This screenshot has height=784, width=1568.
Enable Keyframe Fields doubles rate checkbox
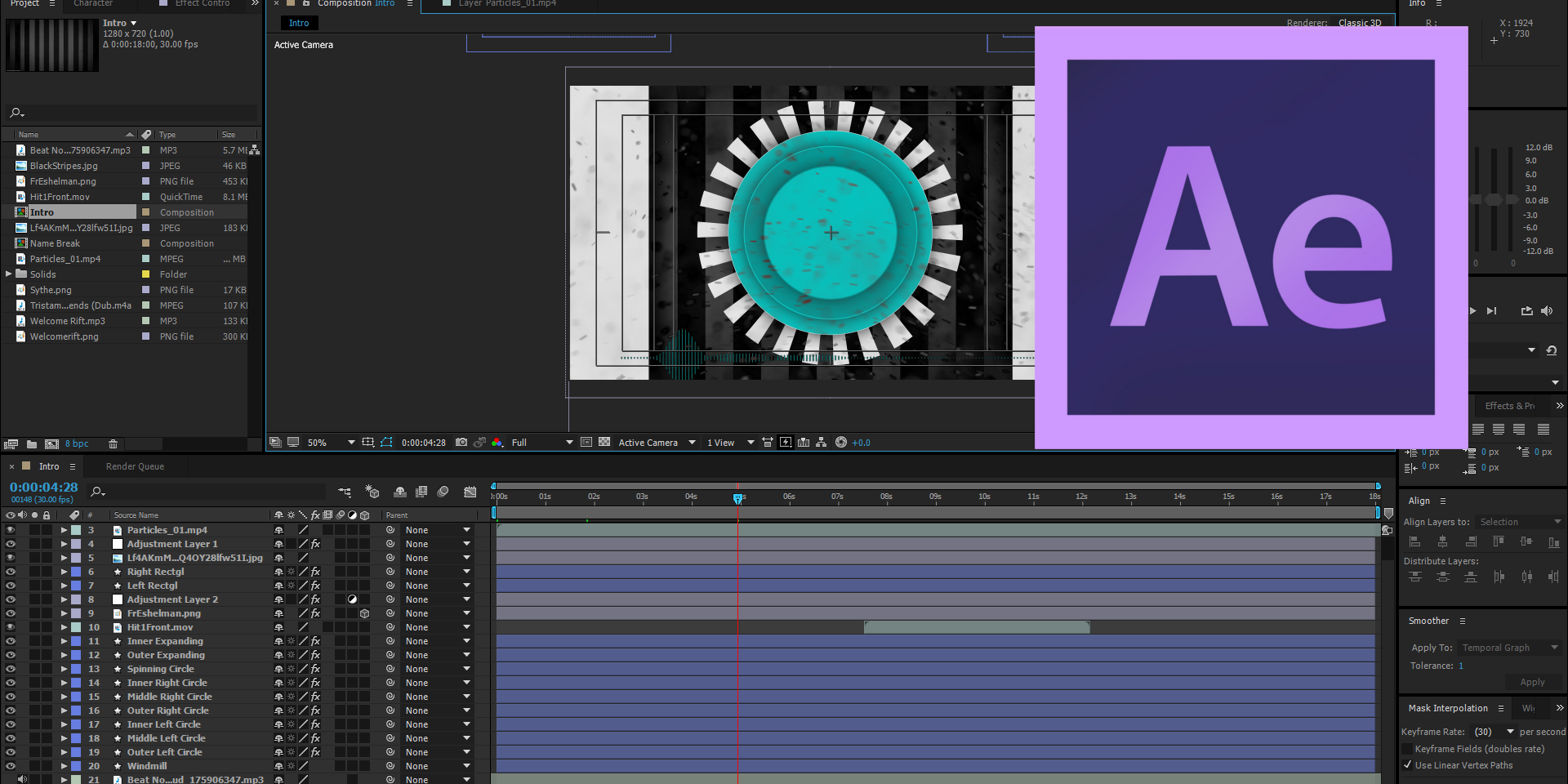(x=1407, y=749)
